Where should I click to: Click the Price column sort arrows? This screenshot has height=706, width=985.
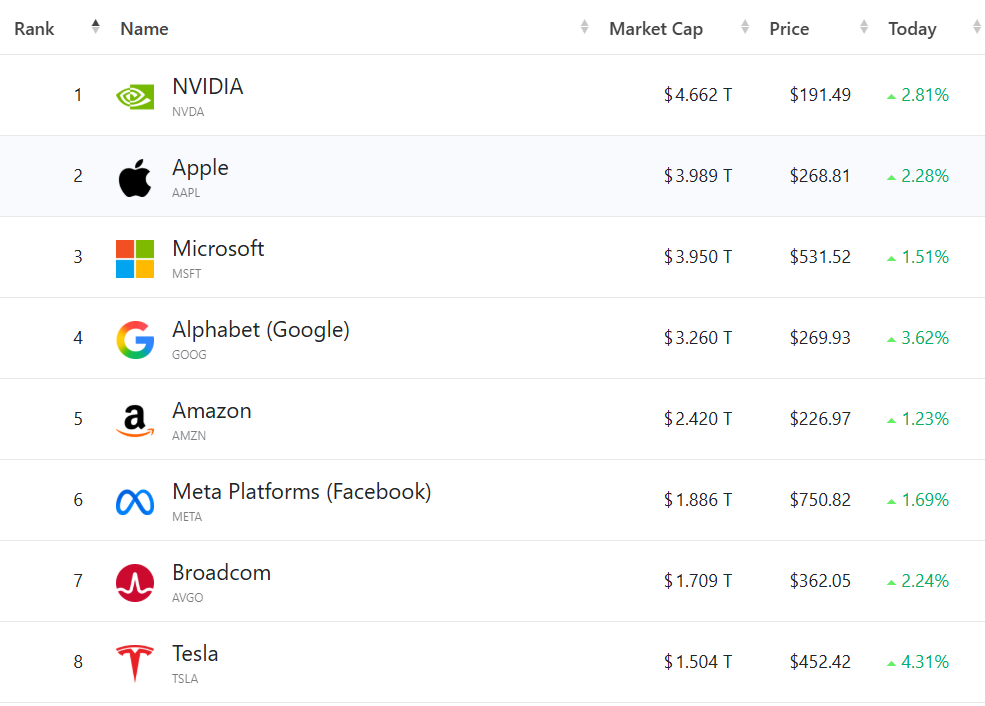pos(864,28)
